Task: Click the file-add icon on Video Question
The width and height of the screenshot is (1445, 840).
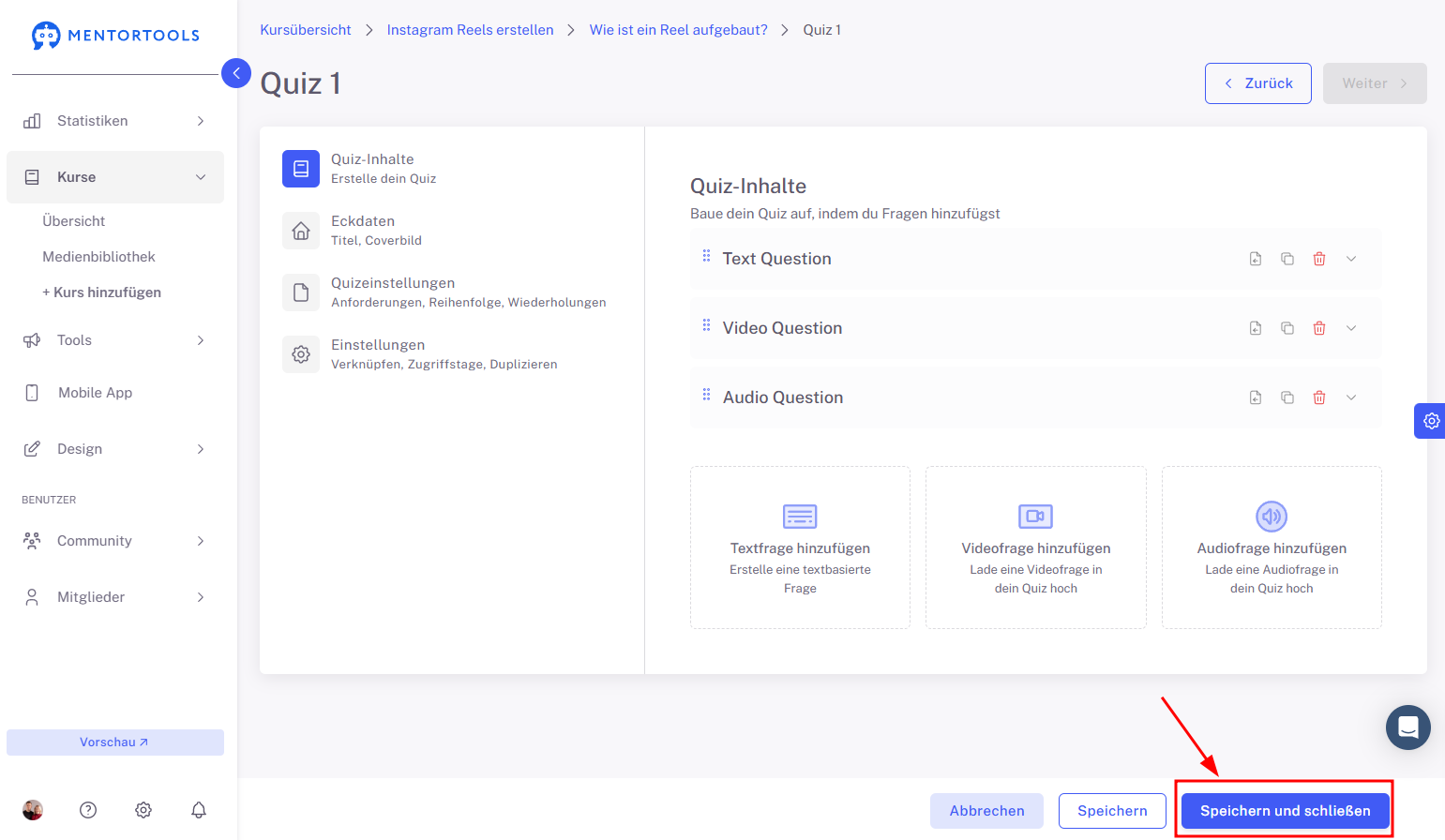Action: (x=1256, y=328)
